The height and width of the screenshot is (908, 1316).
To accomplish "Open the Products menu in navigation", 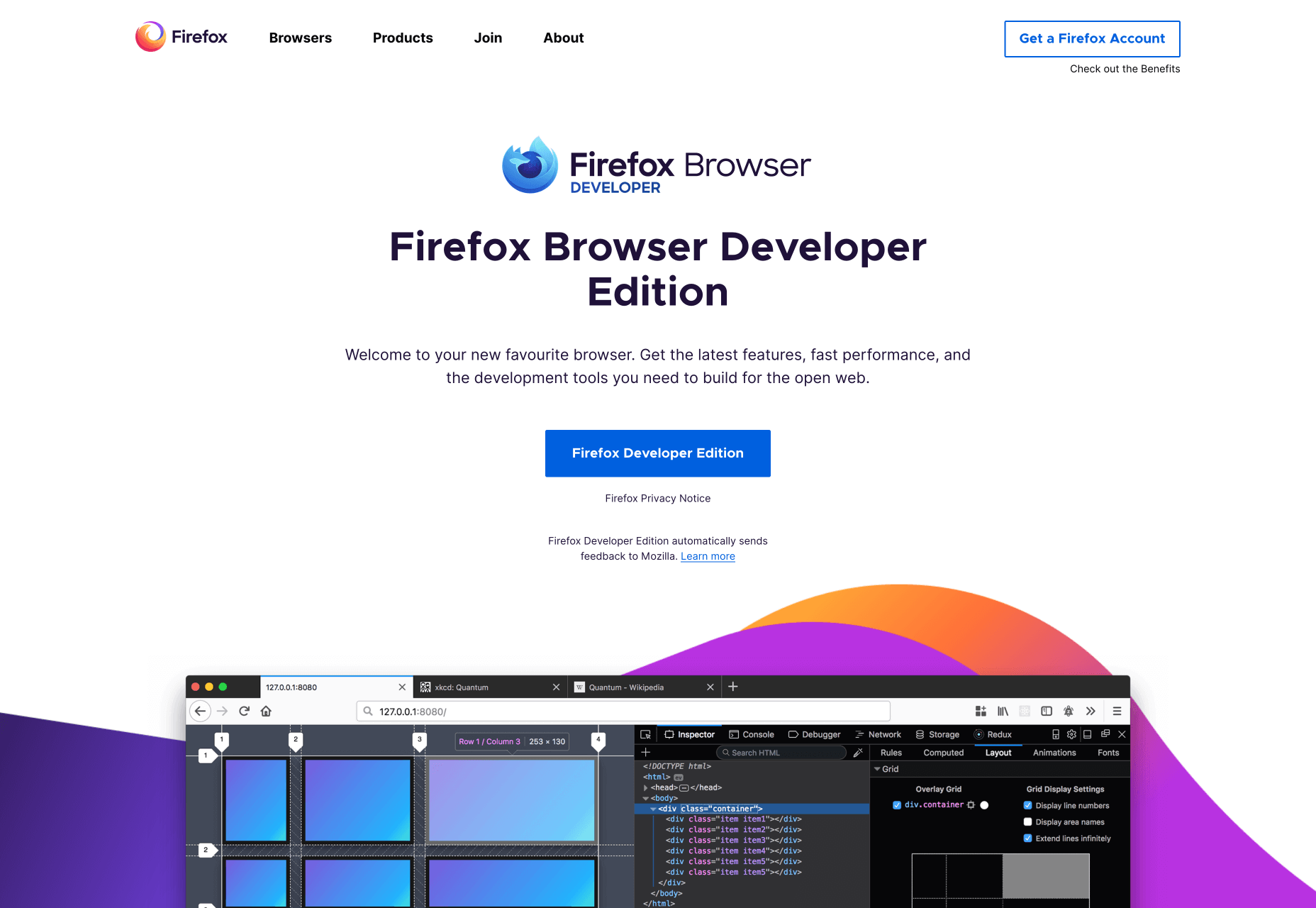I will 403,38.
